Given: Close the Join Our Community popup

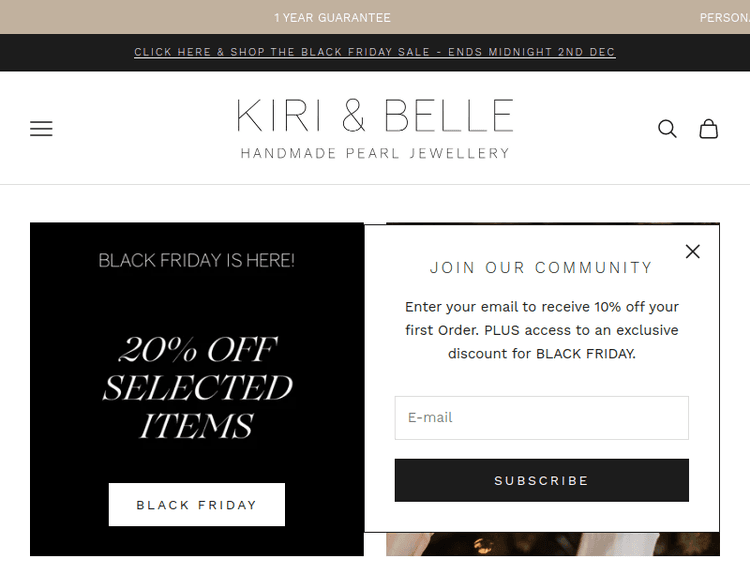Looking at the screenshot, I should point(693,252).
